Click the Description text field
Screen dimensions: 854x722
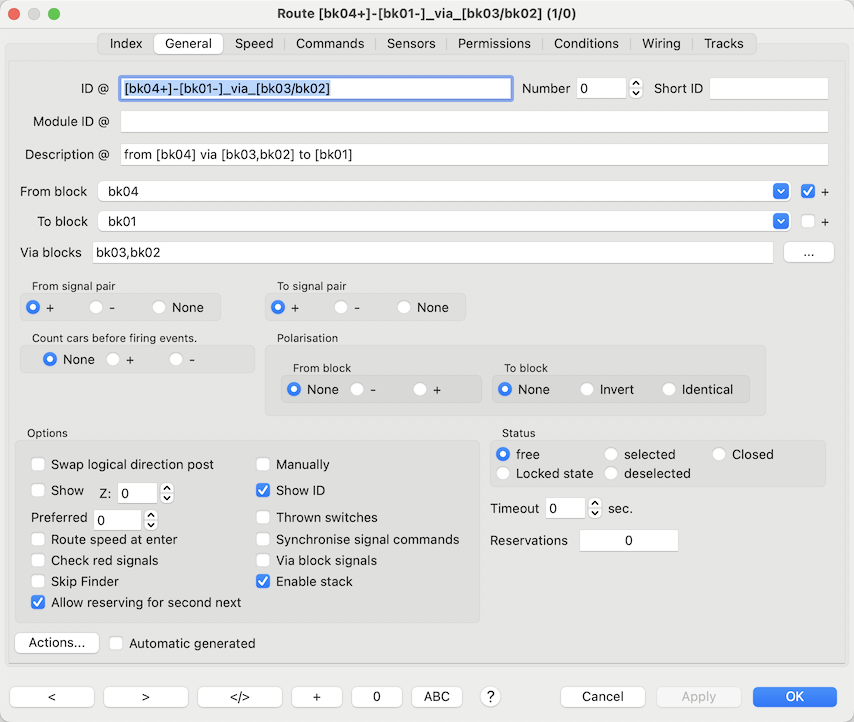pos(474,155)
